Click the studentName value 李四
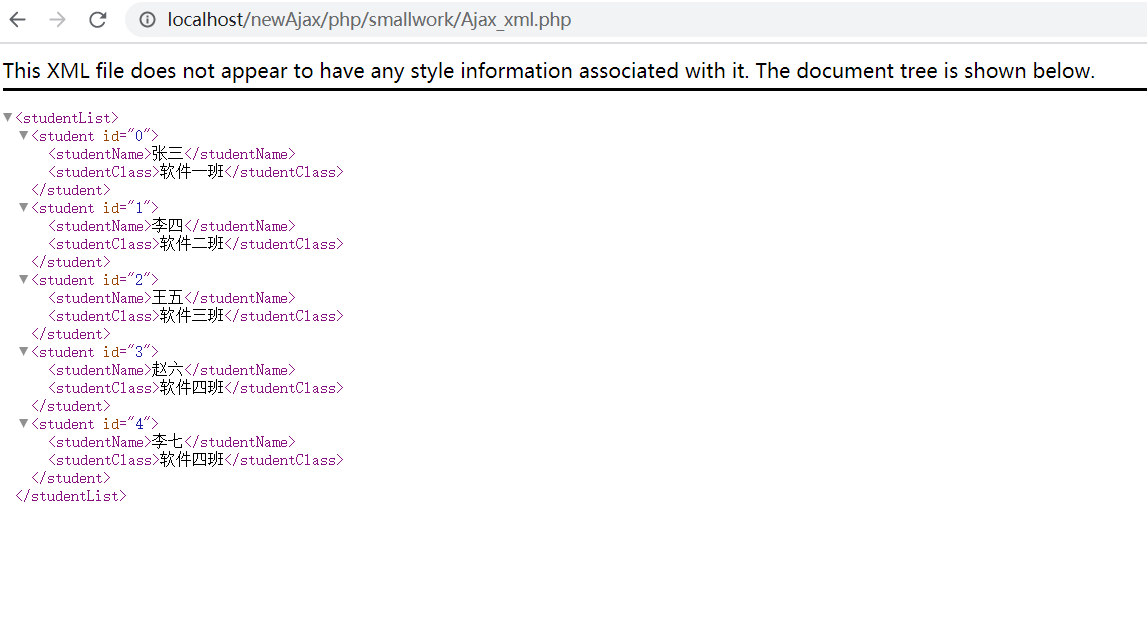The height and width of the screenshot is (621, 1147). pos(168,226)
